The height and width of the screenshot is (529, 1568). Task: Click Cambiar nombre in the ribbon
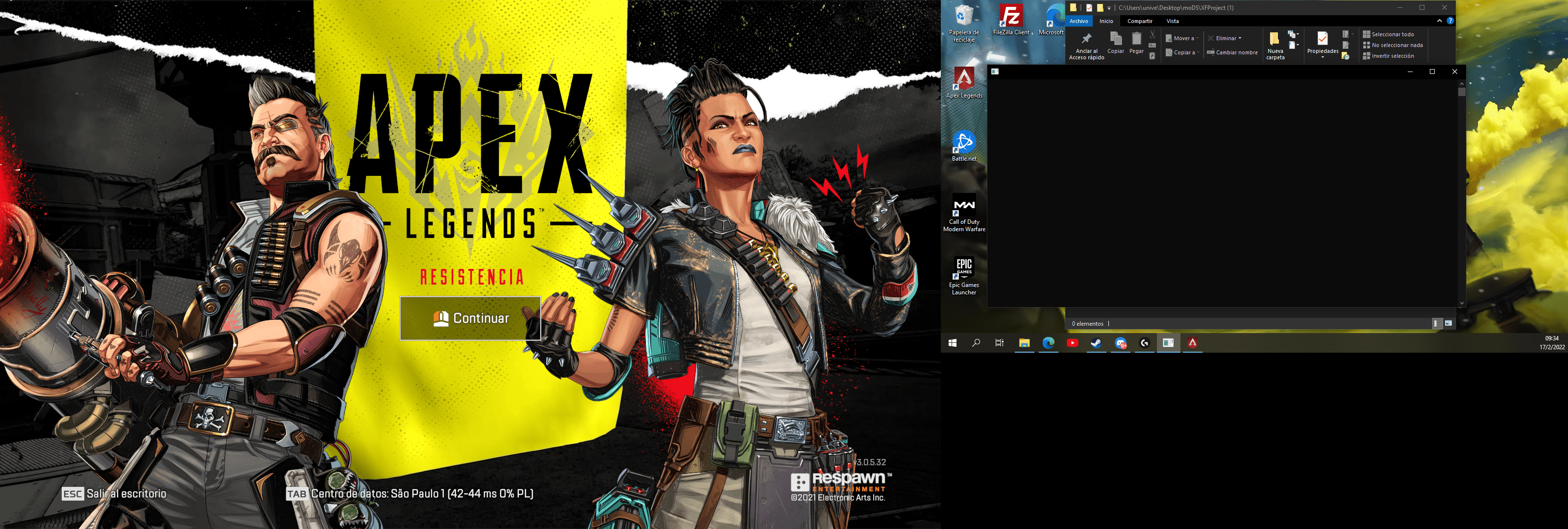(1233, 52)
